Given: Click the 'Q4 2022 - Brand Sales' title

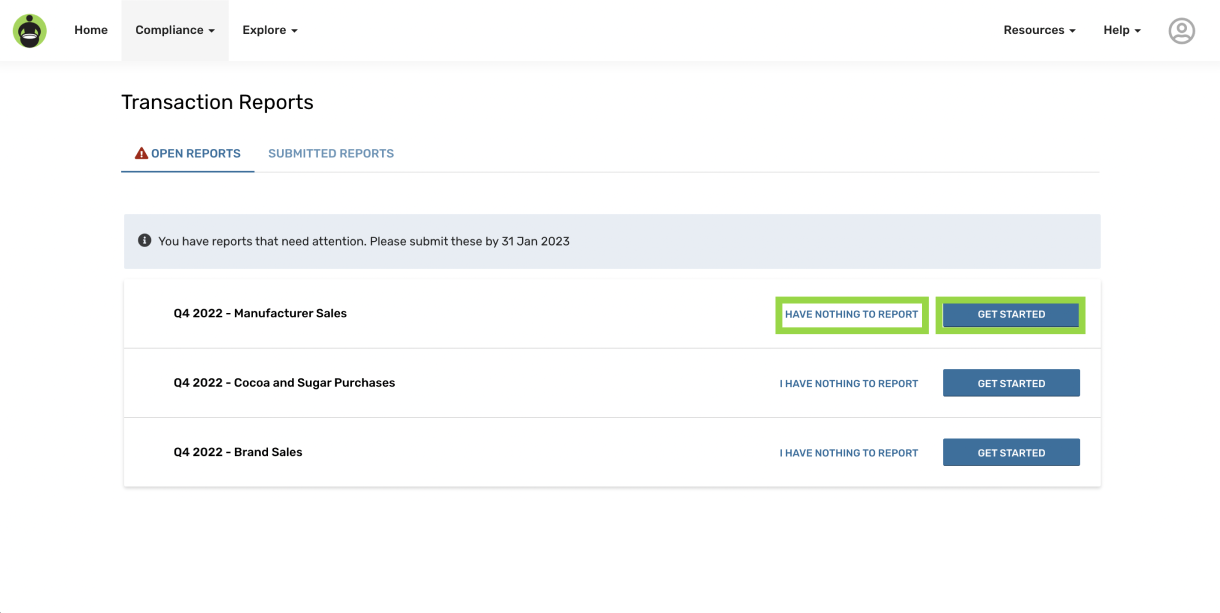Looking at the screenshot, I should (x=238, y=452).
